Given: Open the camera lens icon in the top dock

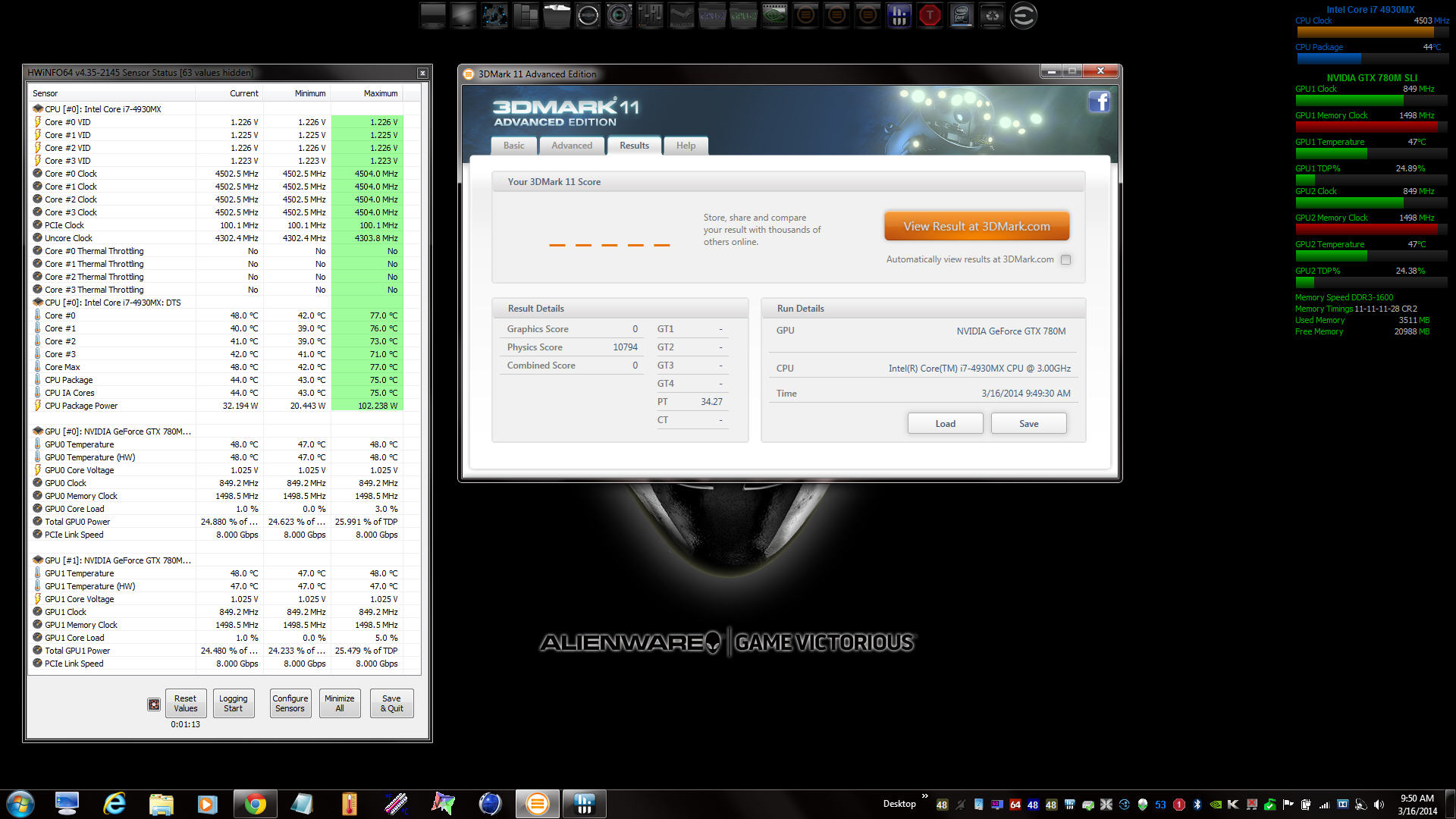Looking at the screenshot, I should pyautogui.click(x=619, y=16).
